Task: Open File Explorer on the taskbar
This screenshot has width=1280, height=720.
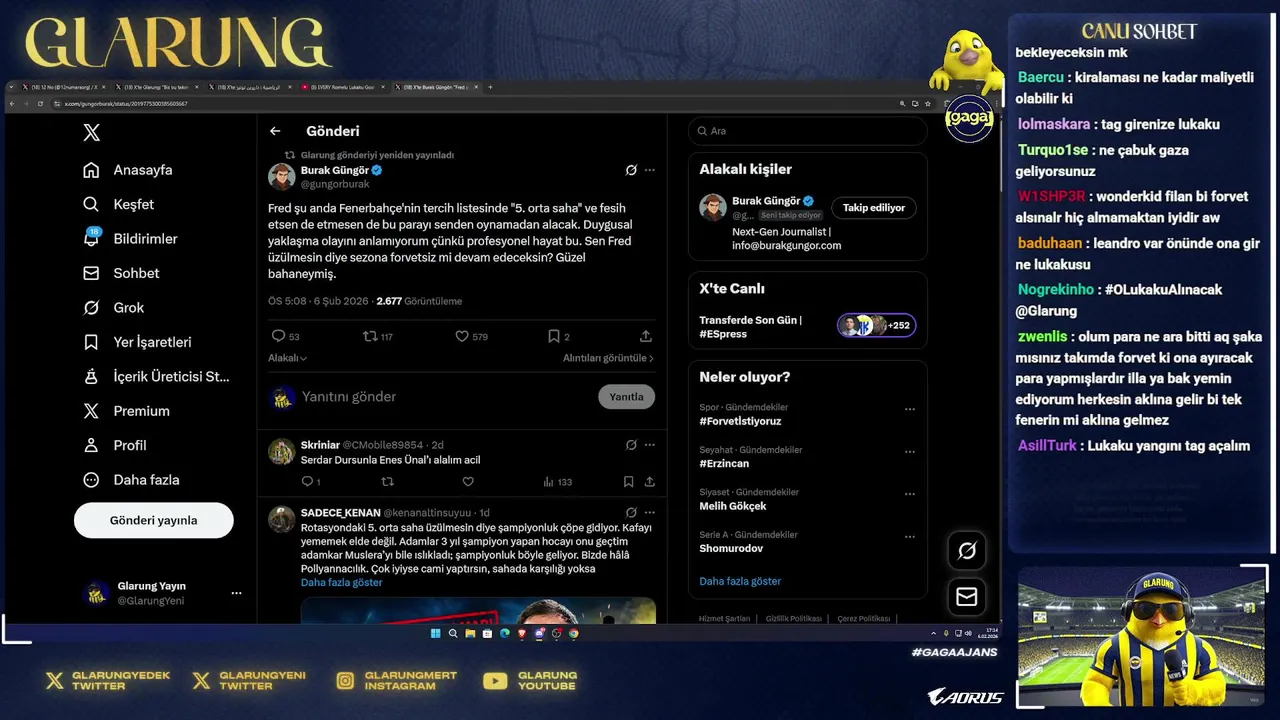Action: coord(470,633)
